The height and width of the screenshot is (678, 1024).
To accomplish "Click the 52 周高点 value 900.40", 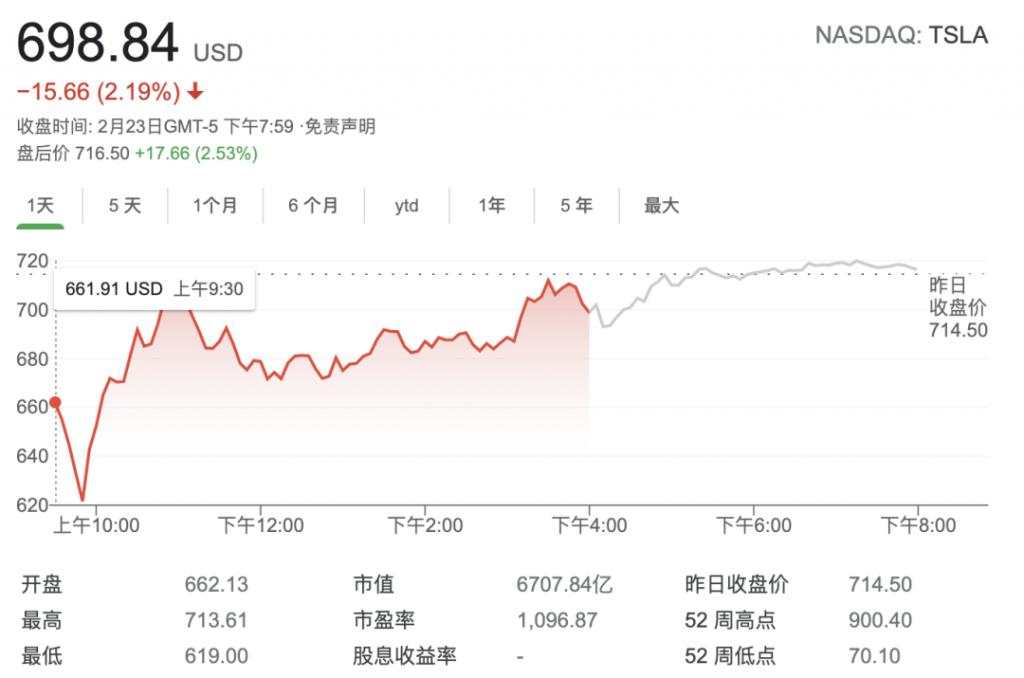I will pos(880,620).
